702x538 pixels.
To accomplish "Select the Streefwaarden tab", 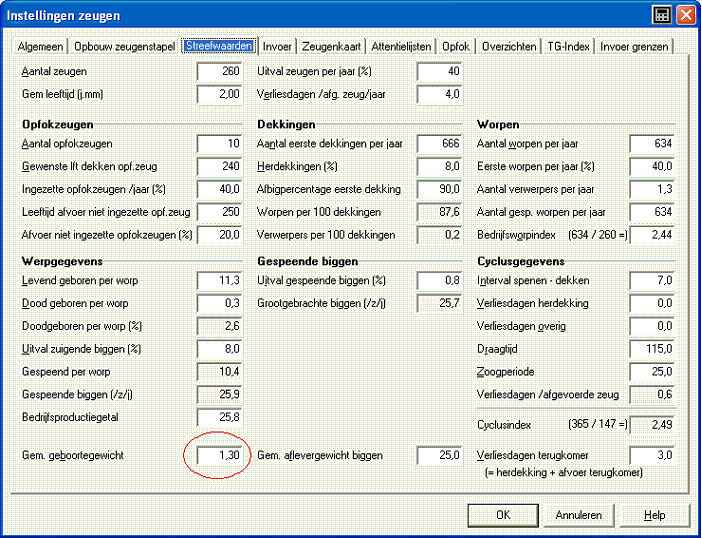I will click(x=219, y=46).
